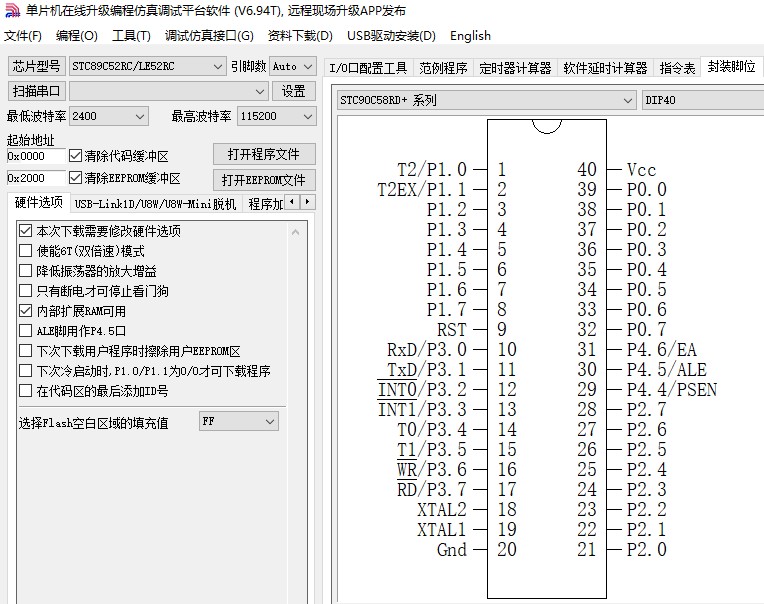Open the 最低波特率 2400 dropdown
The height and width of the screenshot is (604, 764).
click(x=109, y=116)
